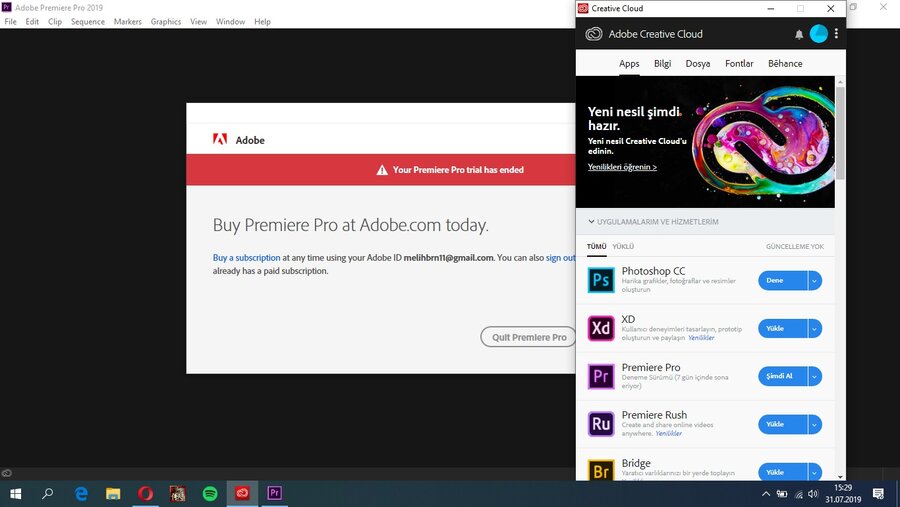900x507 pixels.
Task: Expand the Bridge Yükle dropdown arrow
Action: [814, 472]
